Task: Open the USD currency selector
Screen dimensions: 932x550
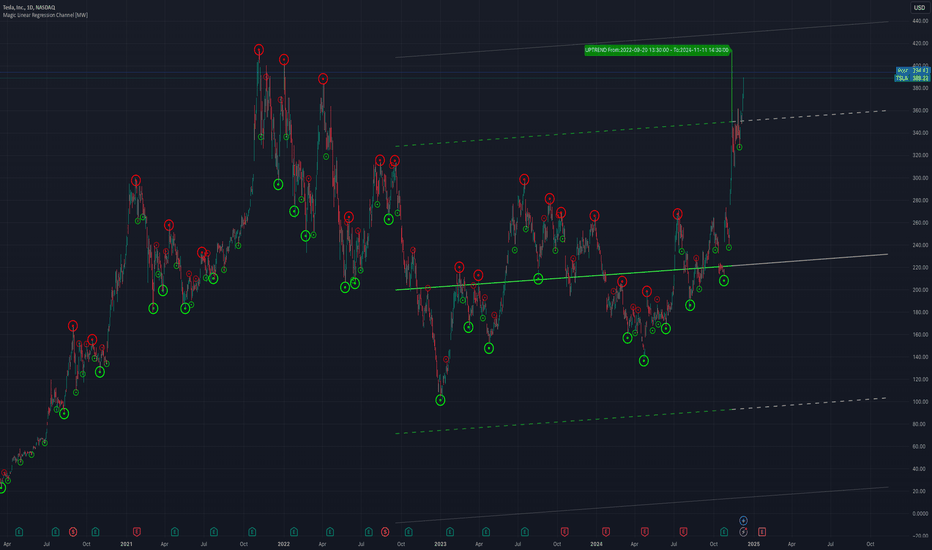Action: (919, 8)
